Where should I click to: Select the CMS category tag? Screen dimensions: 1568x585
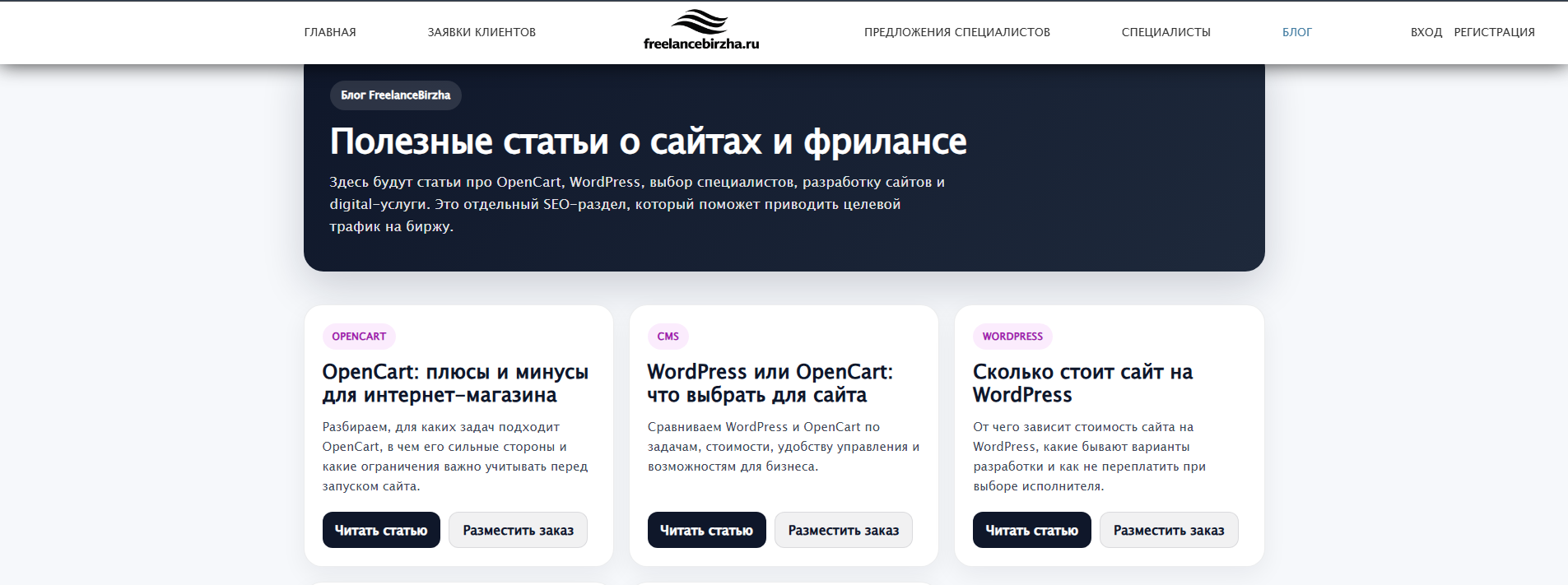click(668, 337)
